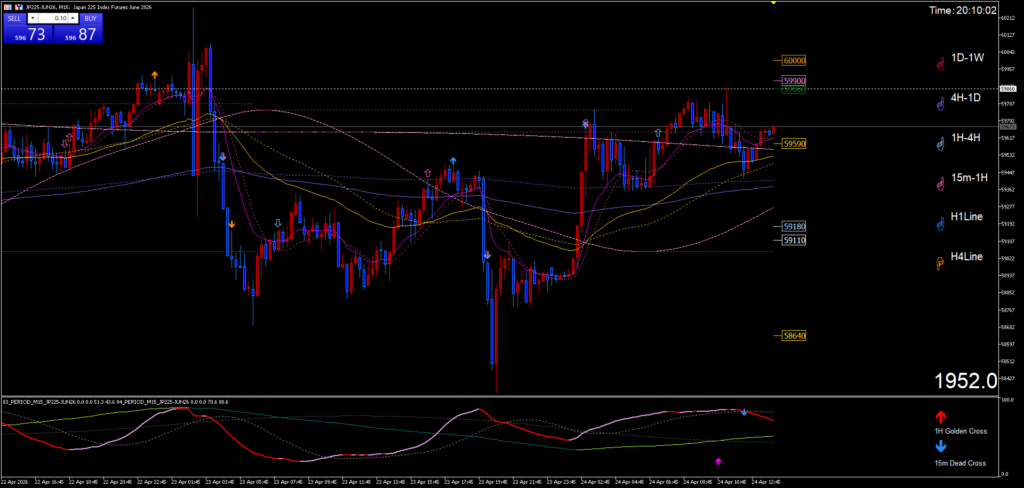Select the yellow 59590 price level label
This screenshot has height=488, width=1024.
coord(795,144)
